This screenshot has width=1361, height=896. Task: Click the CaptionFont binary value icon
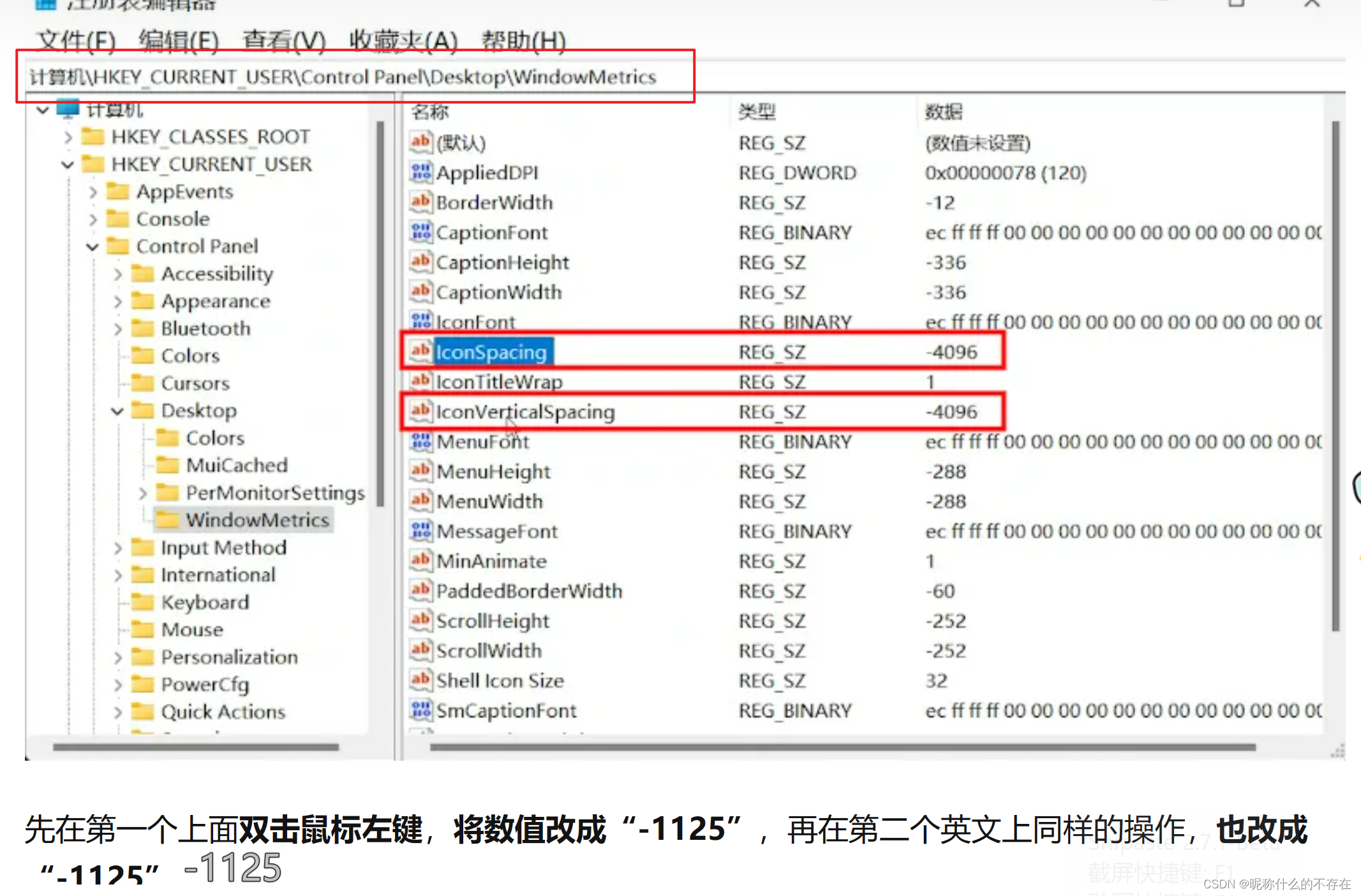(421, 232)
